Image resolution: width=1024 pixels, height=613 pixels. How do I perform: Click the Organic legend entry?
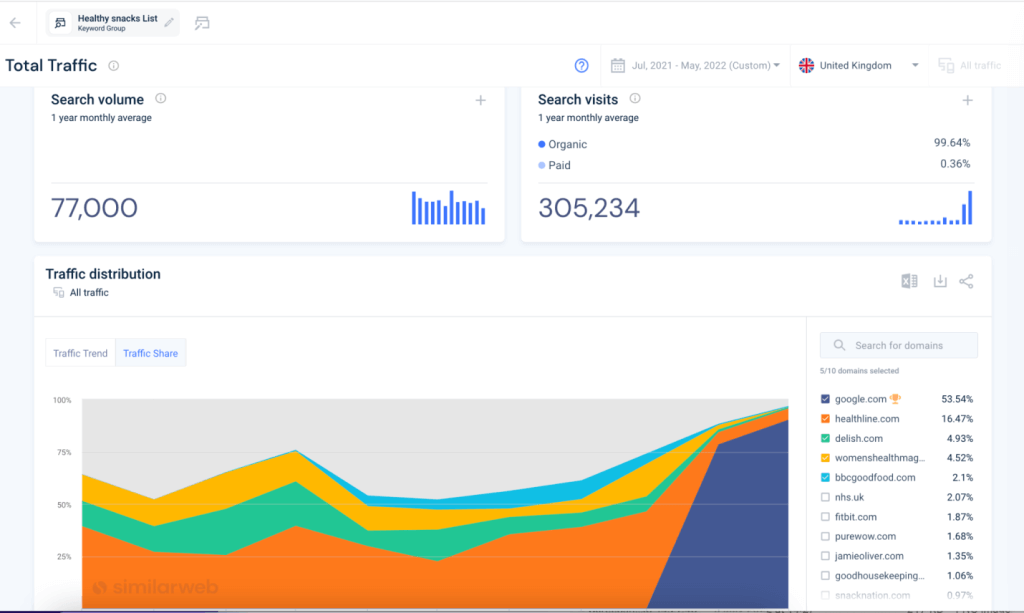pyautogui.click(x=562, y=144)
